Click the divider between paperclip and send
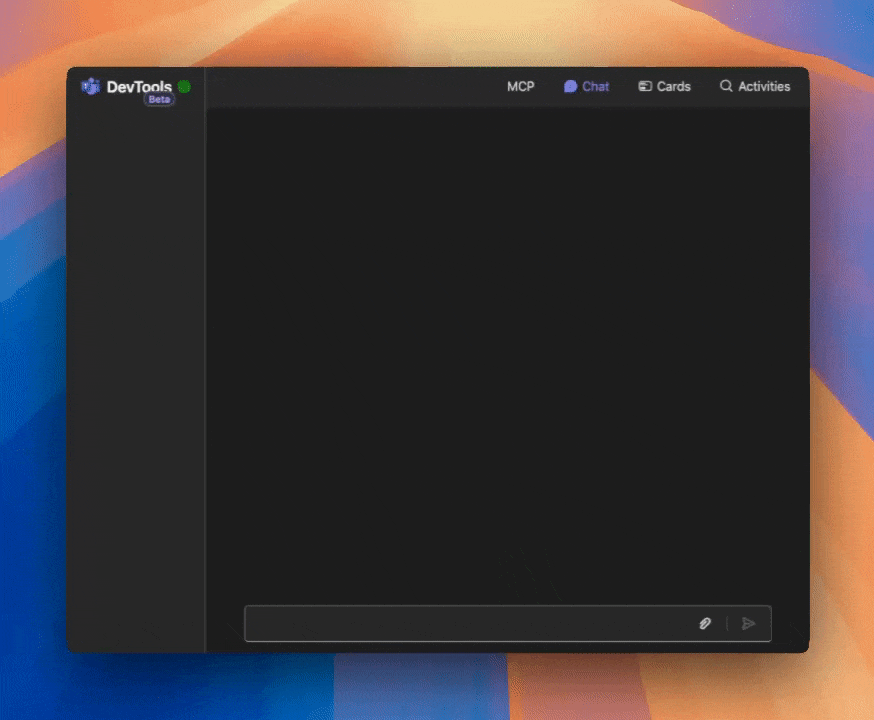 pos(726,623)
